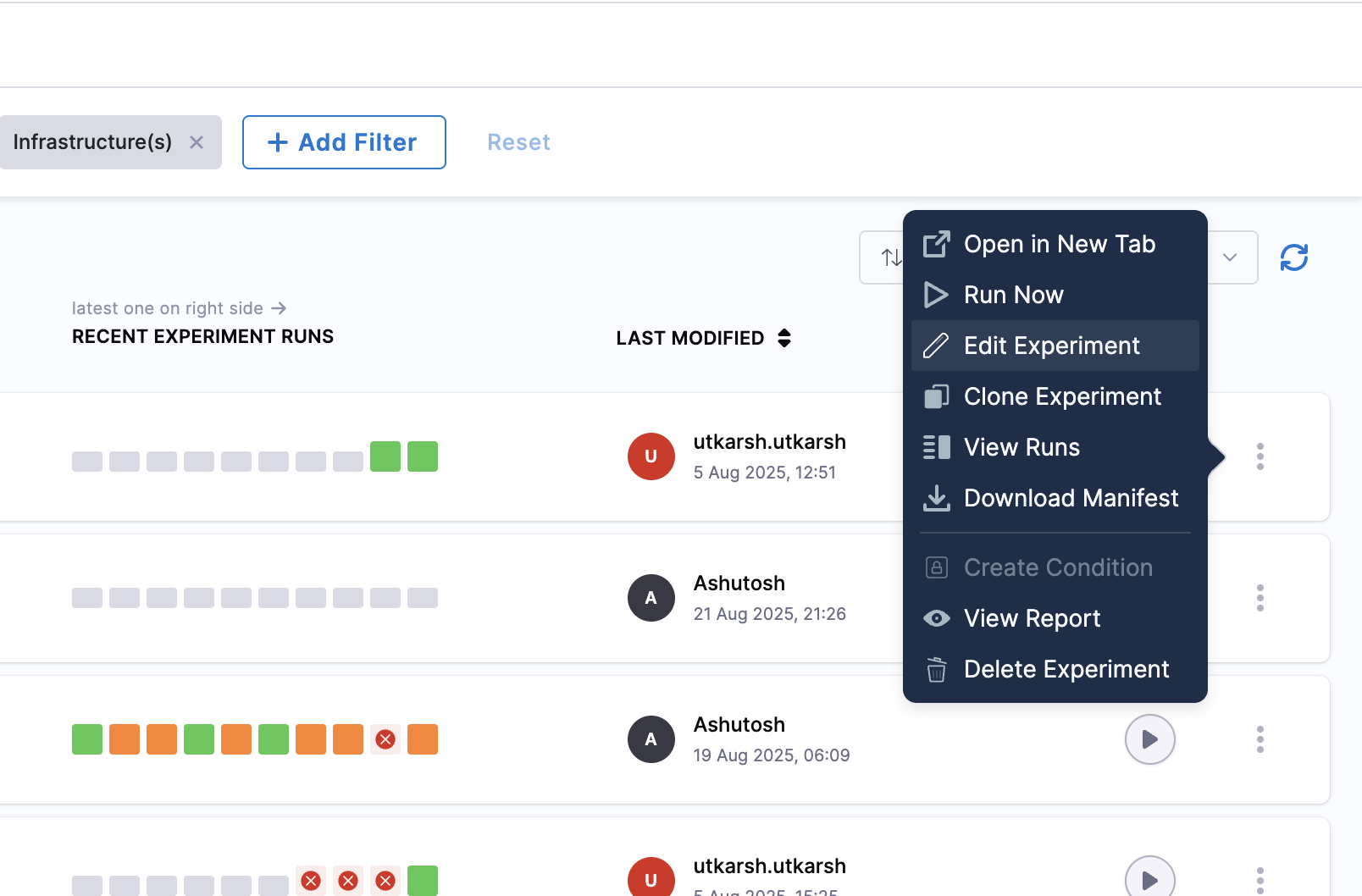
Task: Click the sort order arrows icon
Action: (x=889, y=257)
